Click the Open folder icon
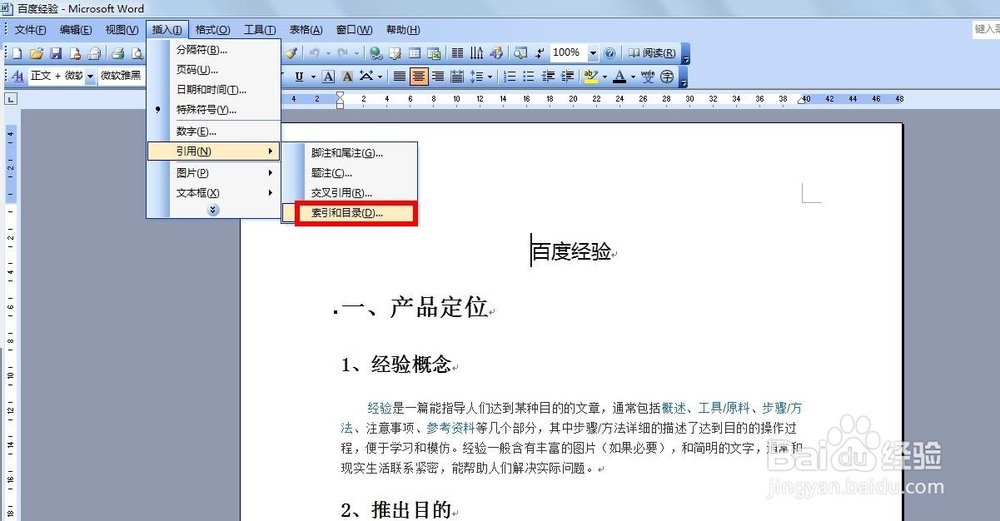This screenshot has width=1000, height=521. (36, 54)
